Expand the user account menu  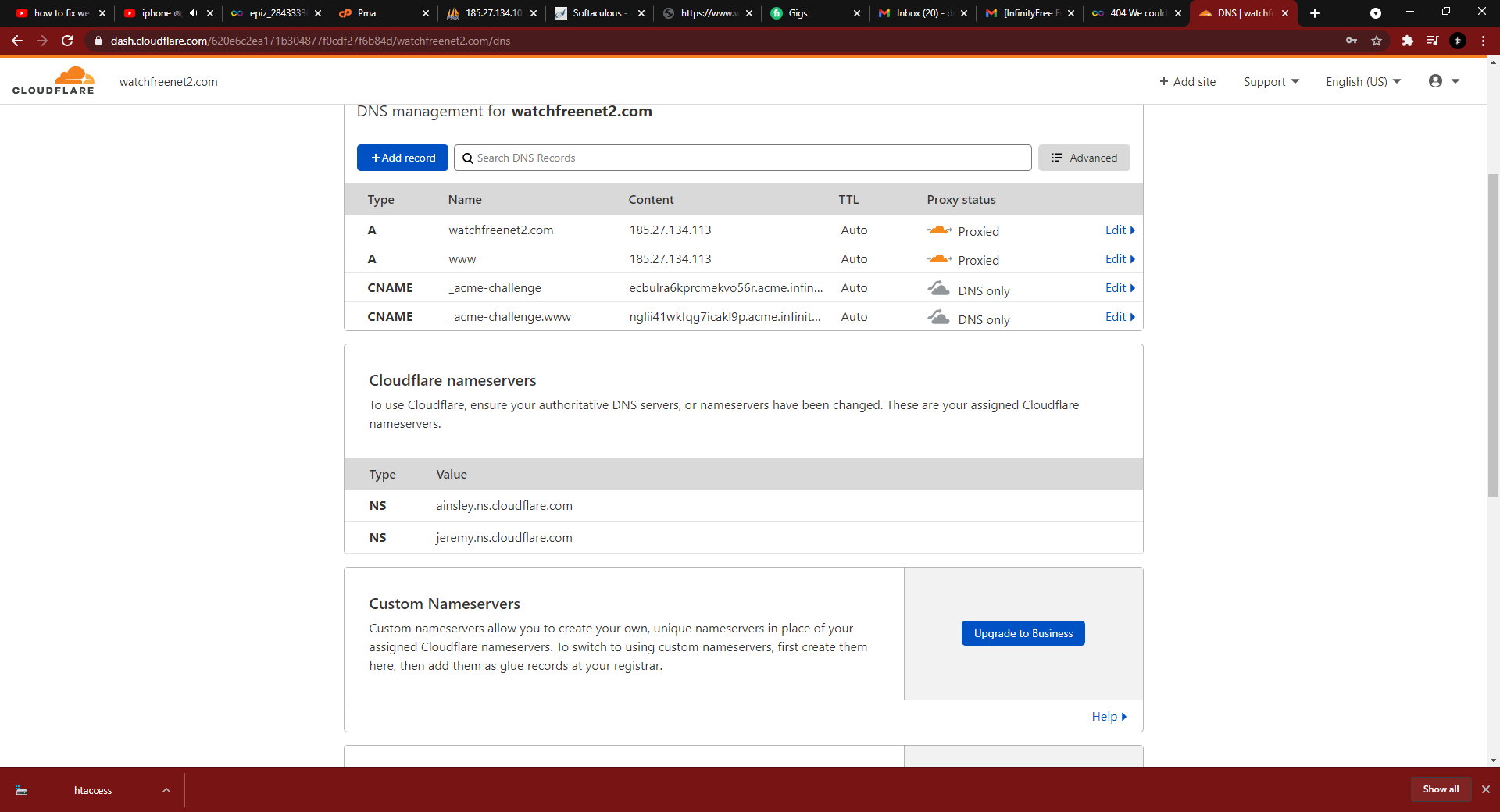1444,81
